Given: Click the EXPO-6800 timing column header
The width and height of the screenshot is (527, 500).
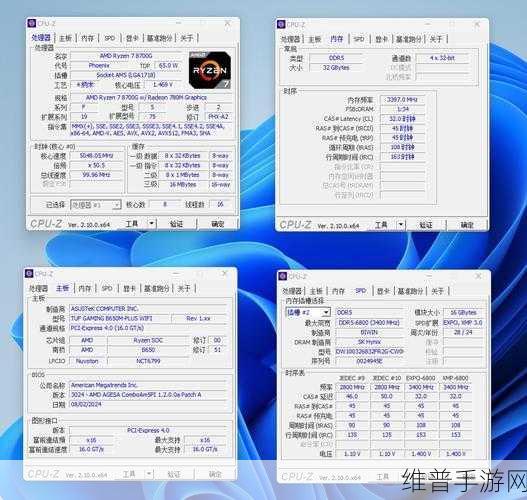Looking at the screenshot, I should 421,378.
